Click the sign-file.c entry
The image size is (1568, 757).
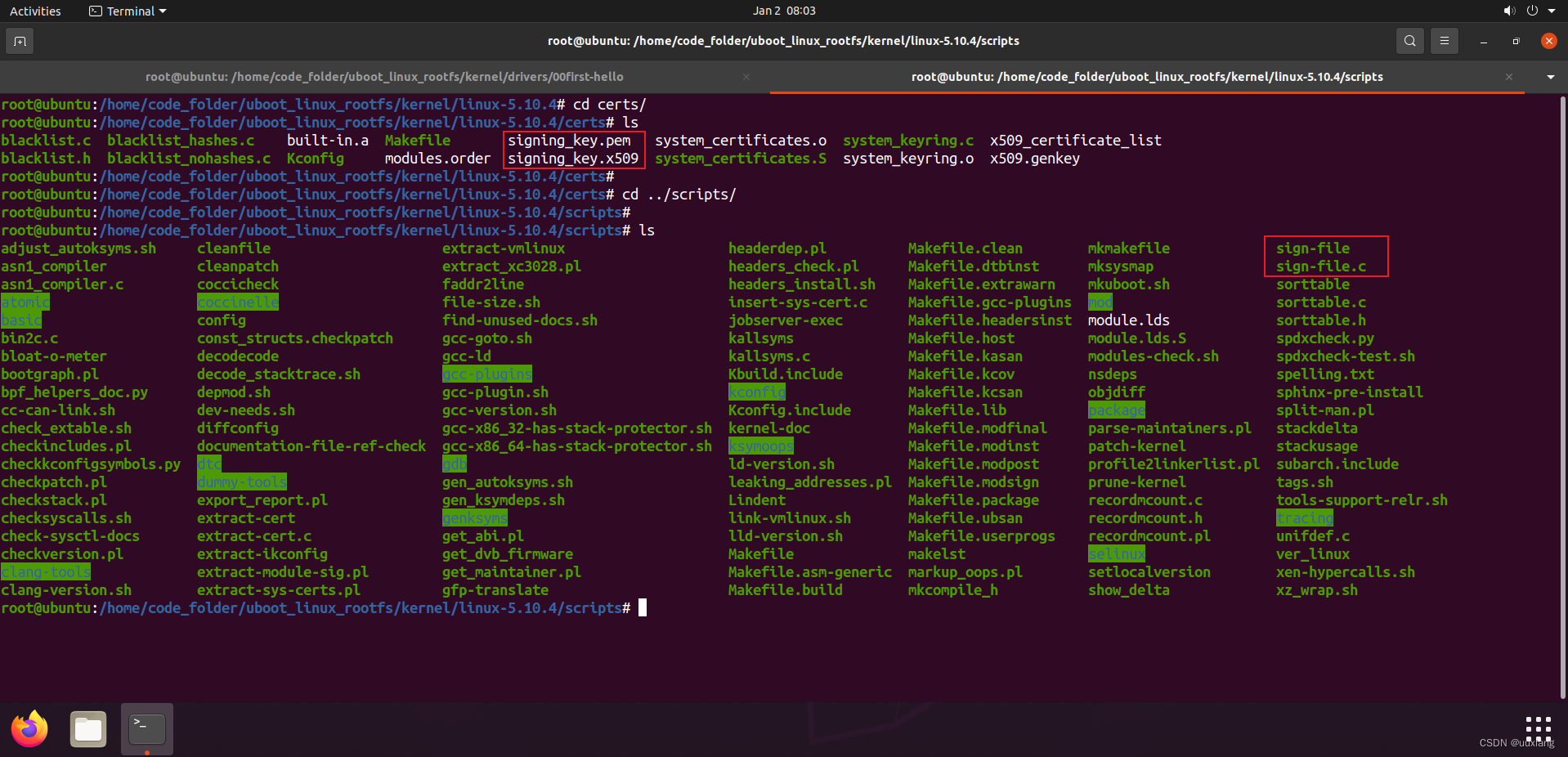1321,267
